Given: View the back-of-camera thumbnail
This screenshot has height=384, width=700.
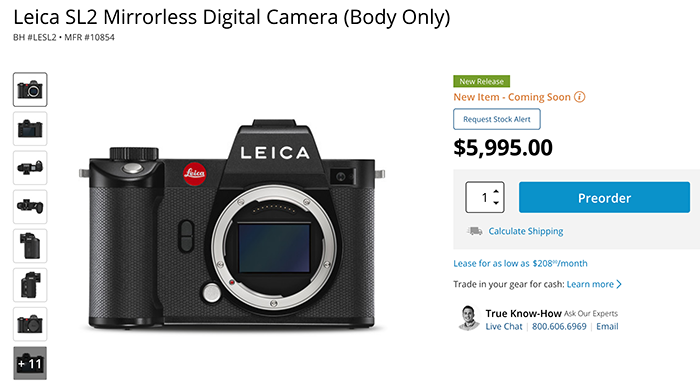Looking at the screenshot, I should [30, 129].
